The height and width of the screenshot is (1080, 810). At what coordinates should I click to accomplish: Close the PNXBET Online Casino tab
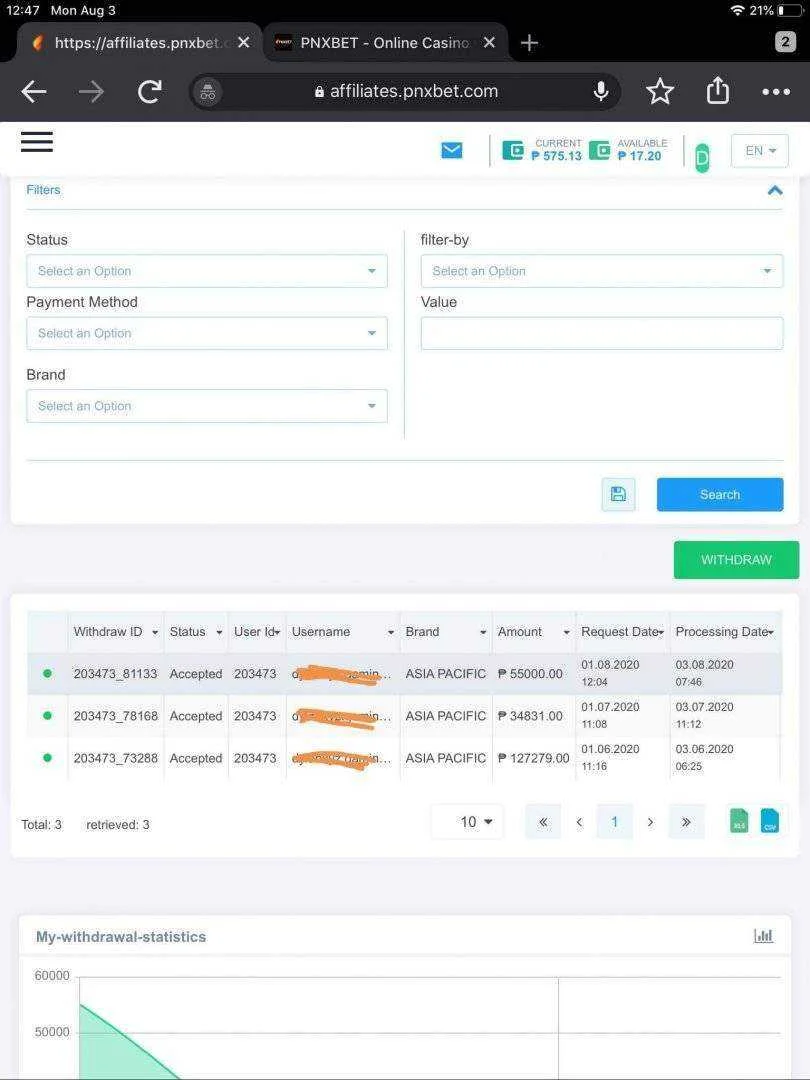click(489, 43)
